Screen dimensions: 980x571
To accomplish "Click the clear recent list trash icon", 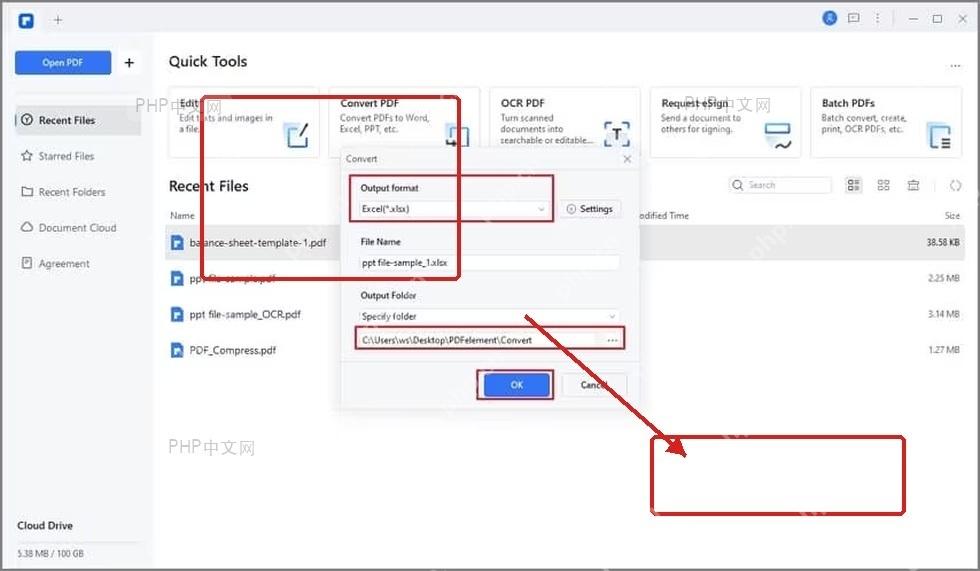I will click(x=913, y=185).
